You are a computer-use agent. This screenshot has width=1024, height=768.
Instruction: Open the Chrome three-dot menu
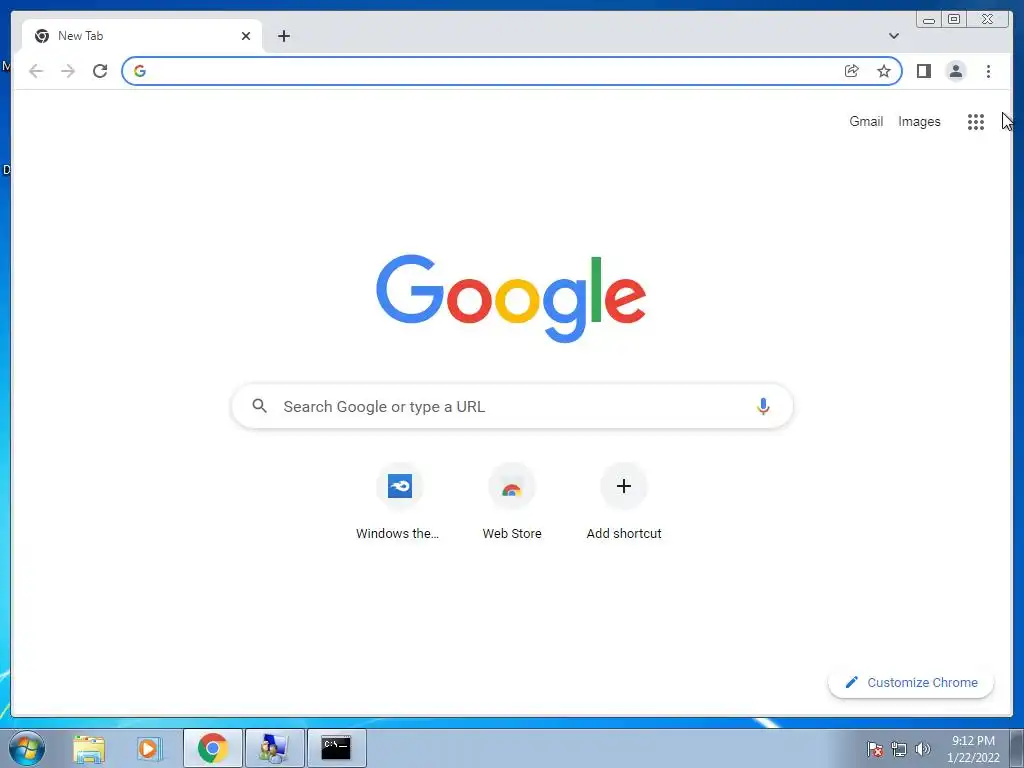(x=988, y=71)
